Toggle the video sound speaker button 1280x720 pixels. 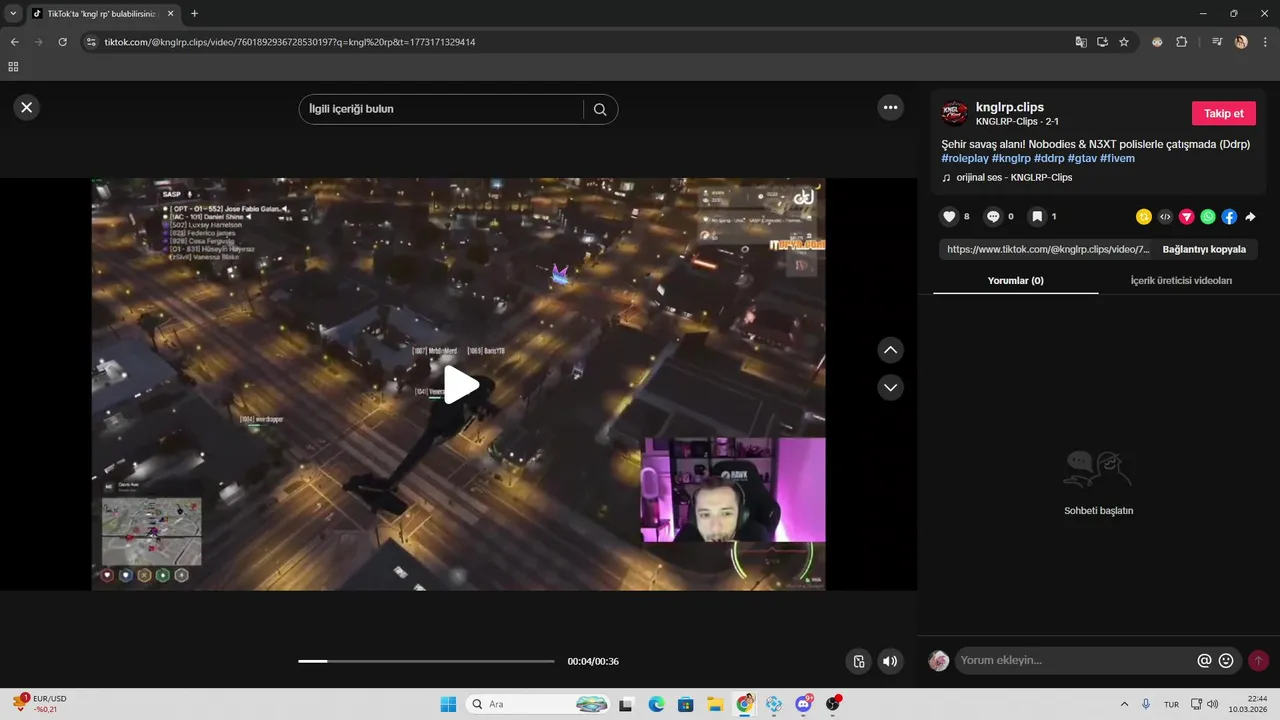pos(889,661)
